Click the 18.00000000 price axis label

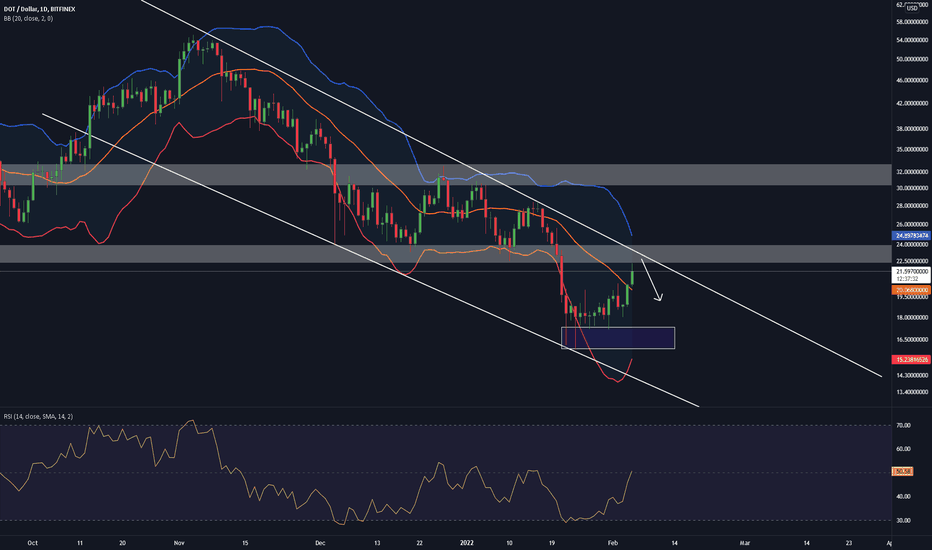[x=912, y=318]
